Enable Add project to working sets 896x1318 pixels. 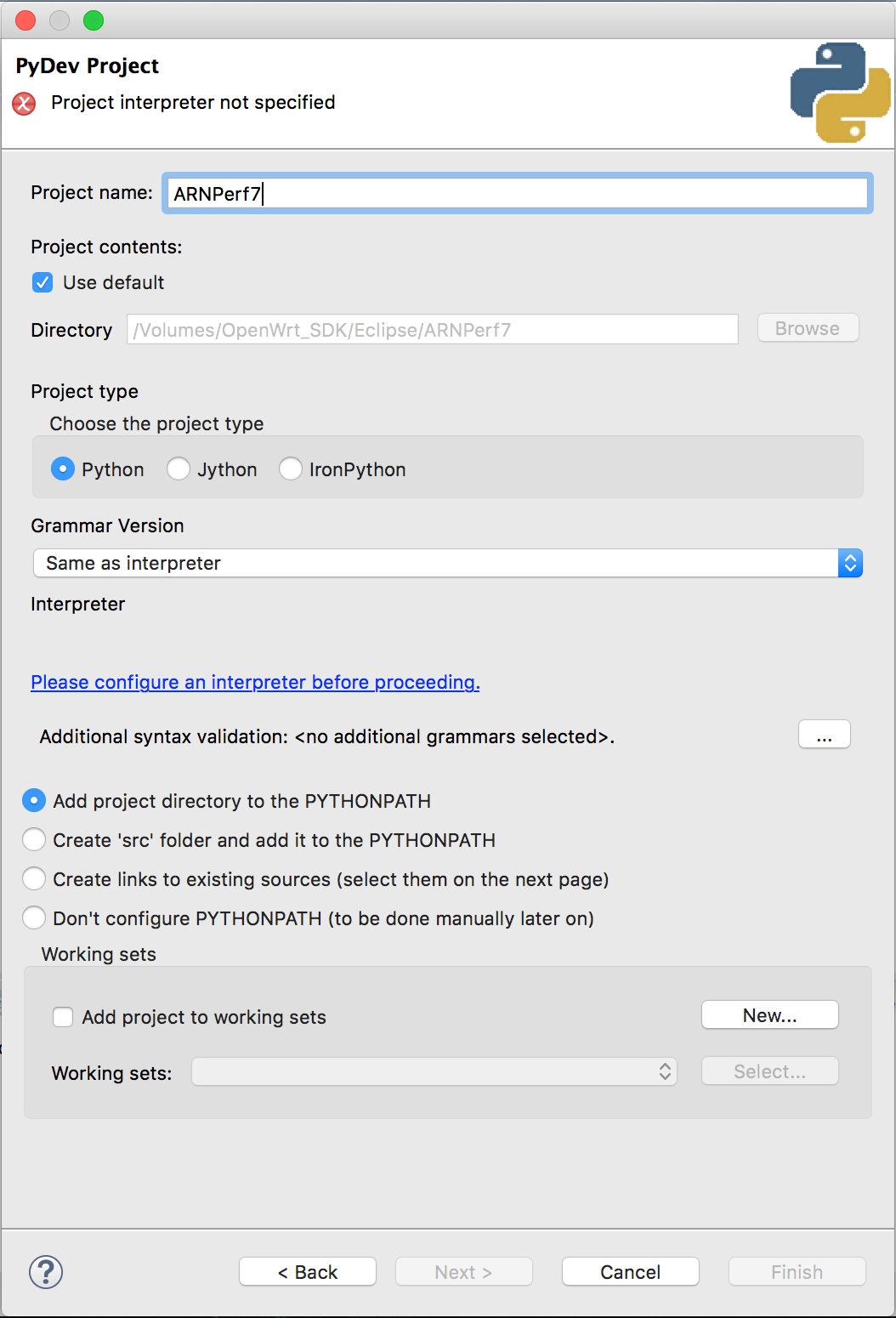[x=63, y=1017]
